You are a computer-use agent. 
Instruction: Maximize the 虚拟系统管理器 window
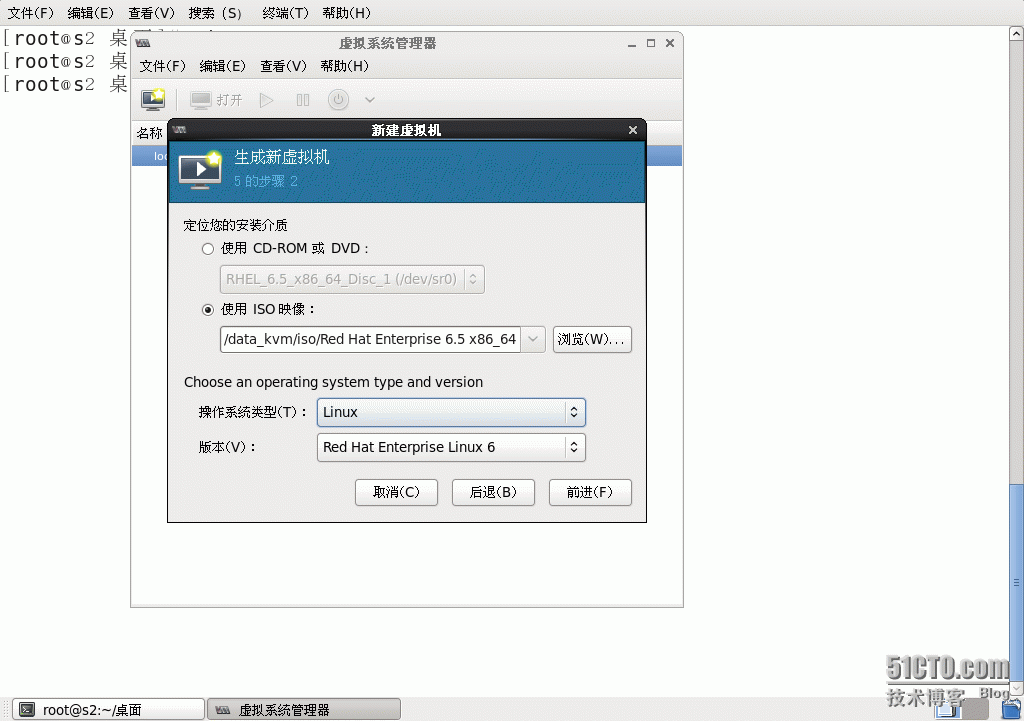pos(650,43)
